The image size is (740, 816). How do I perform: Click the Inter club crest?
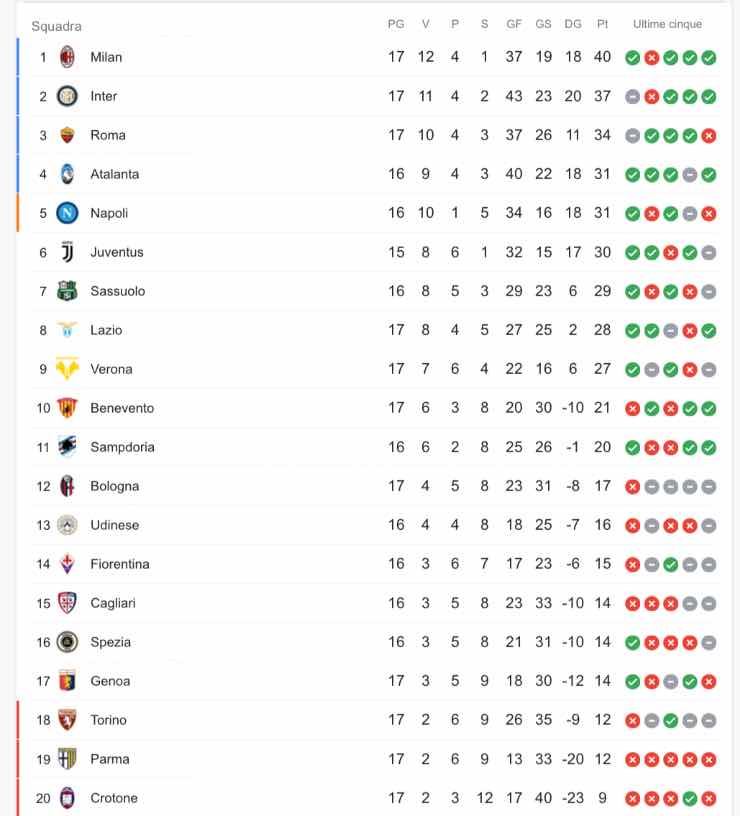(x=67, y=96)
